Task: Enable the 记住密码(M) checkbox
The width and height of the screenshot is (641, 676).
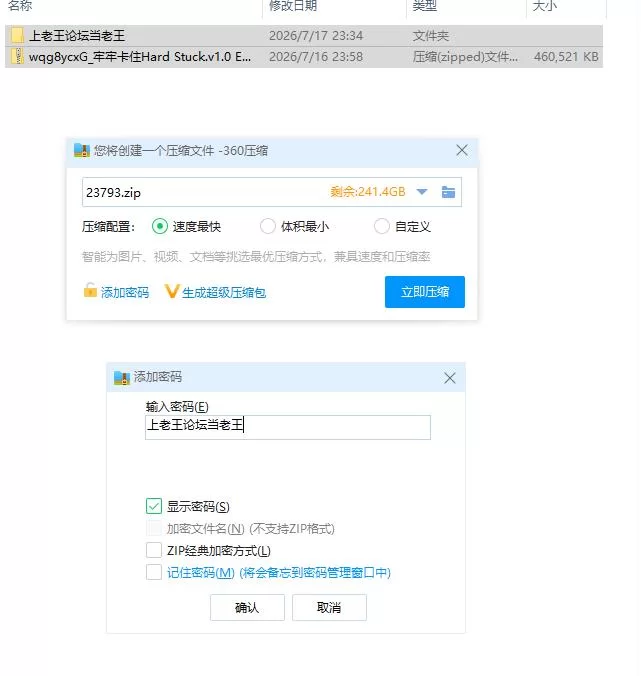Action: point(154,572)
